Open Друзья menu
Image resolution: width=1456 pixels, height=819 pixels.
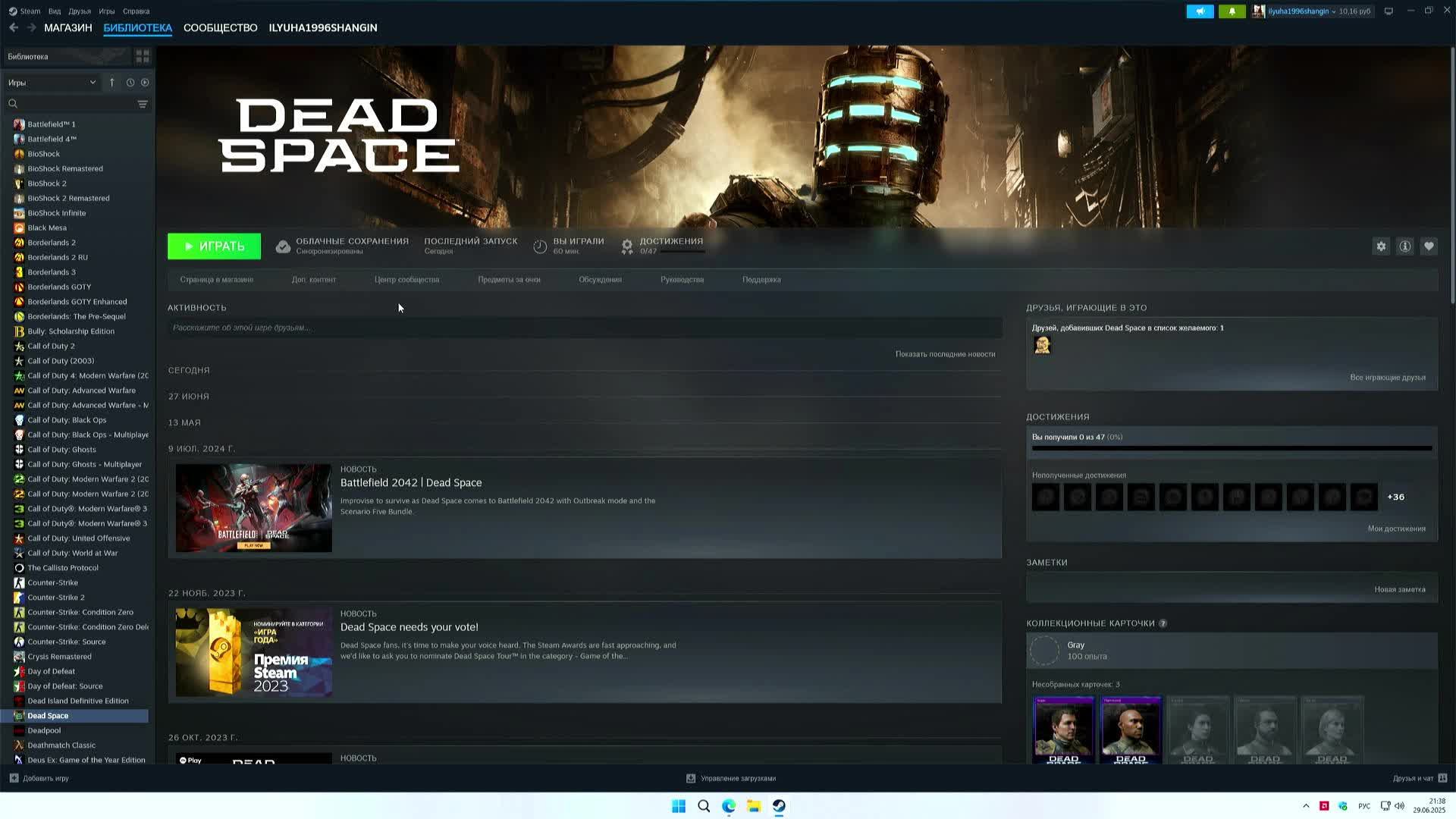[80, 11]
